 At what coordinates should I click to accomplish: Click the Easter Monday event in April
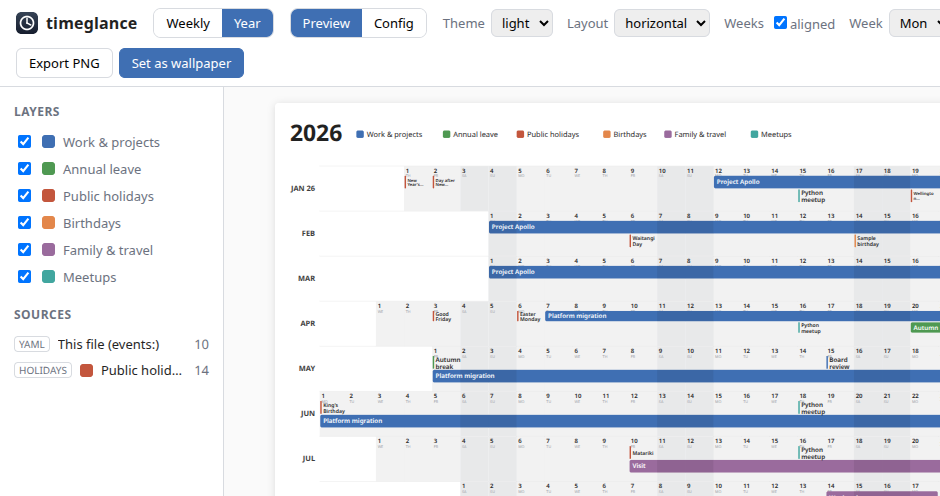click(x=529, y=316)
